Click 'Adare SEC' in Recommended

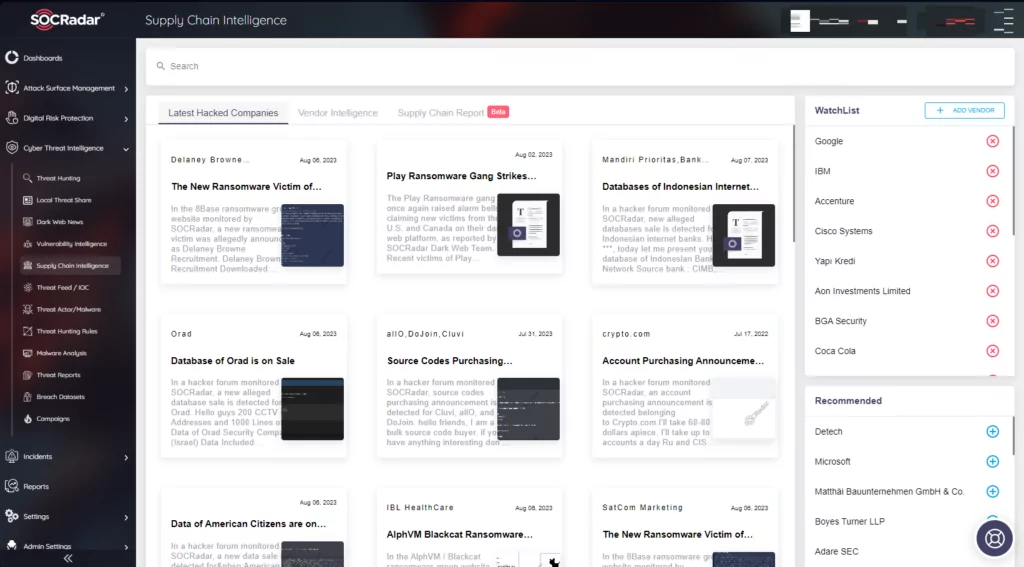point(836,551)
